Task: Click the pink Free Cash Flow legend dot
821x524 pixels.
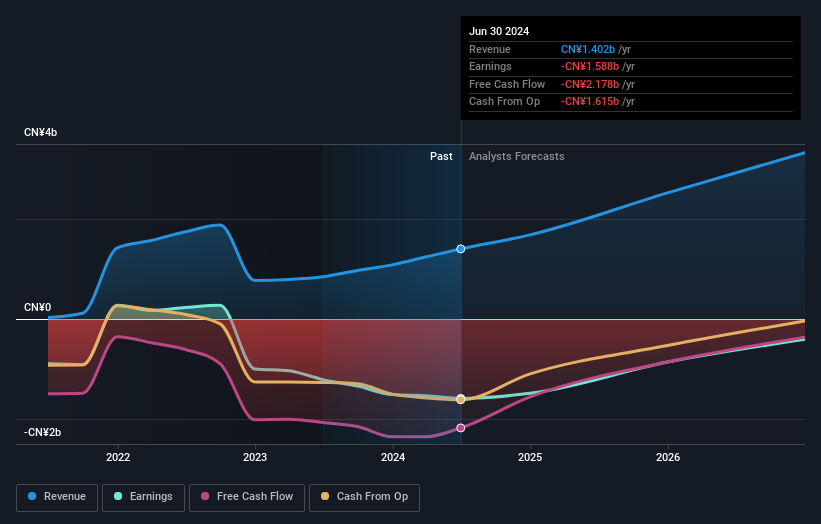Action: point(205,496)
